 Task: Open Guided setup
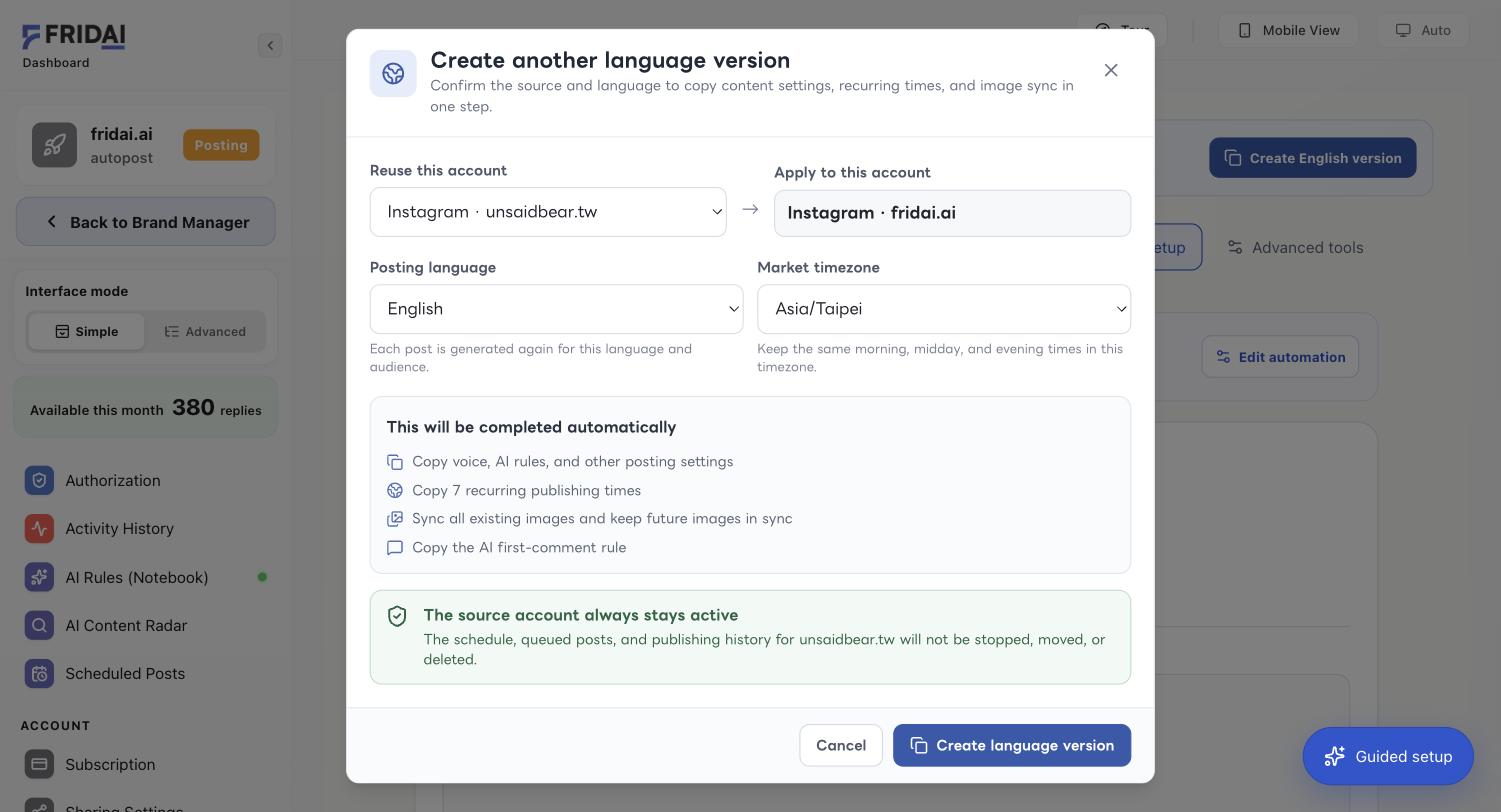(1388, 756)
